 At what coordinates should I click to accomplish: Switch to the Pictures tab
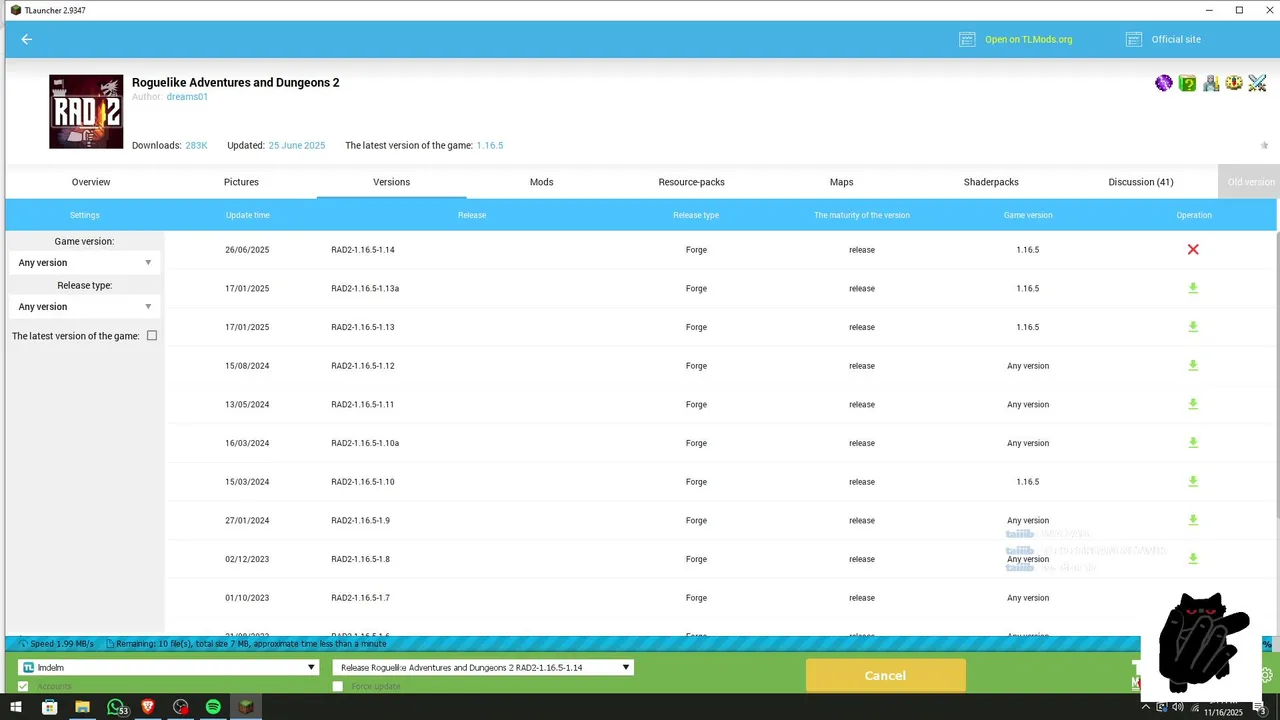point(241,182)
